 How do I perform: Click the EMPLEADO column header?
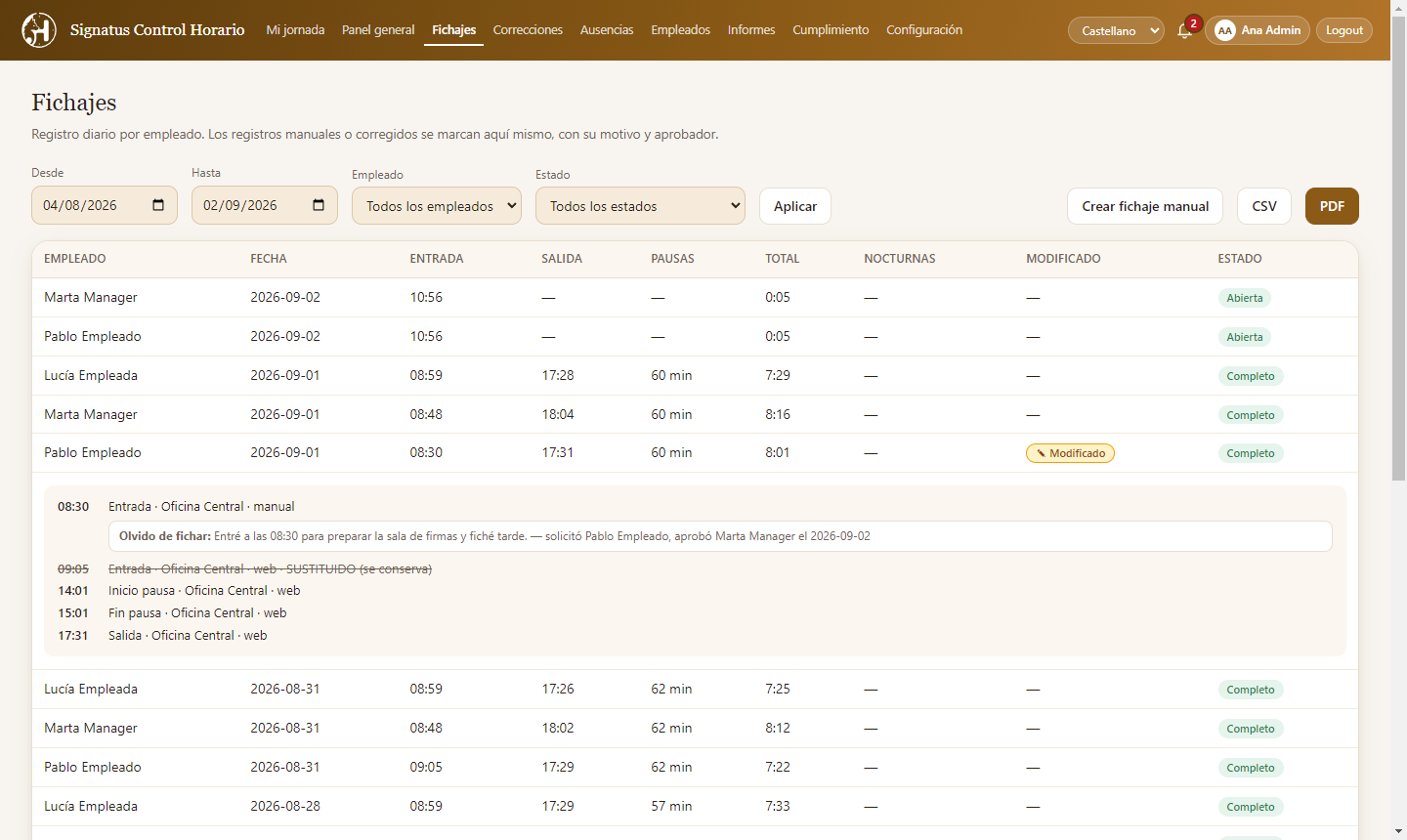coord(75,259)
